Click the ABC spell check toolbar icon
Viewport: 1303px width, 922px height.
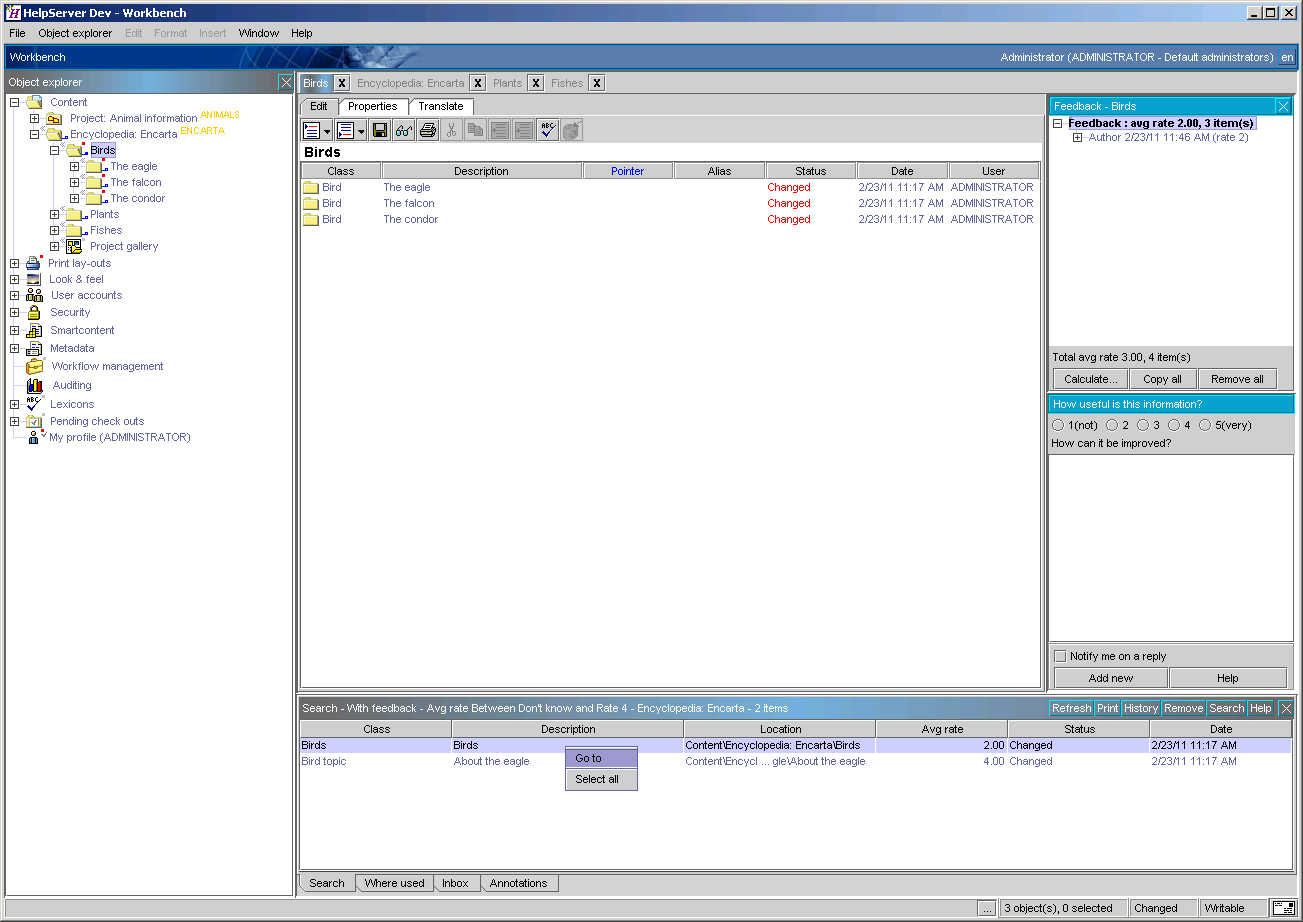click(547, 130)
